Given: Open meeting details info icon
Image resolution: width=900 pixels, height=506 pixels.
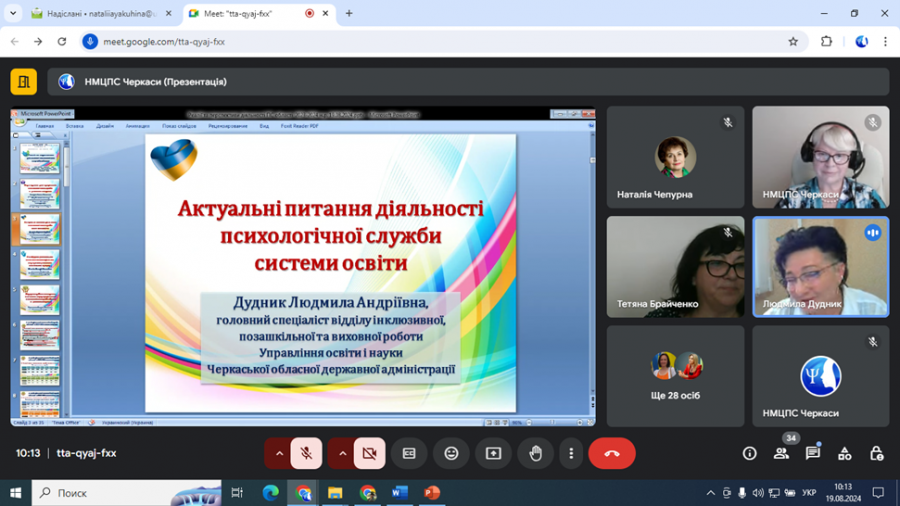Looking at the screenshot, I should pyautogui.click(x=749, y=453).
